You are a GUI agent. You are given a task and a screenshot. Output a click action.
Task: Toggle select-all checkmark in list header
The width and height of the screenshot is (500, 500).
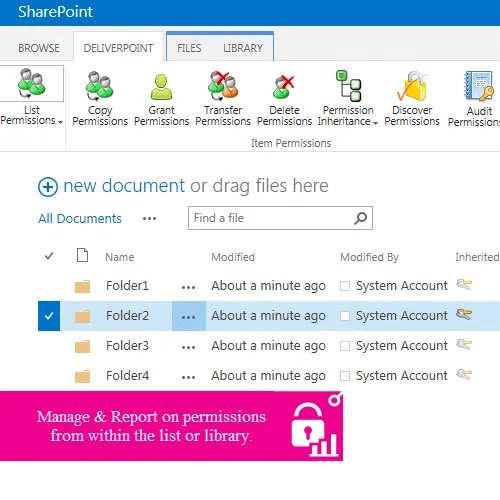tap(49, 256)
